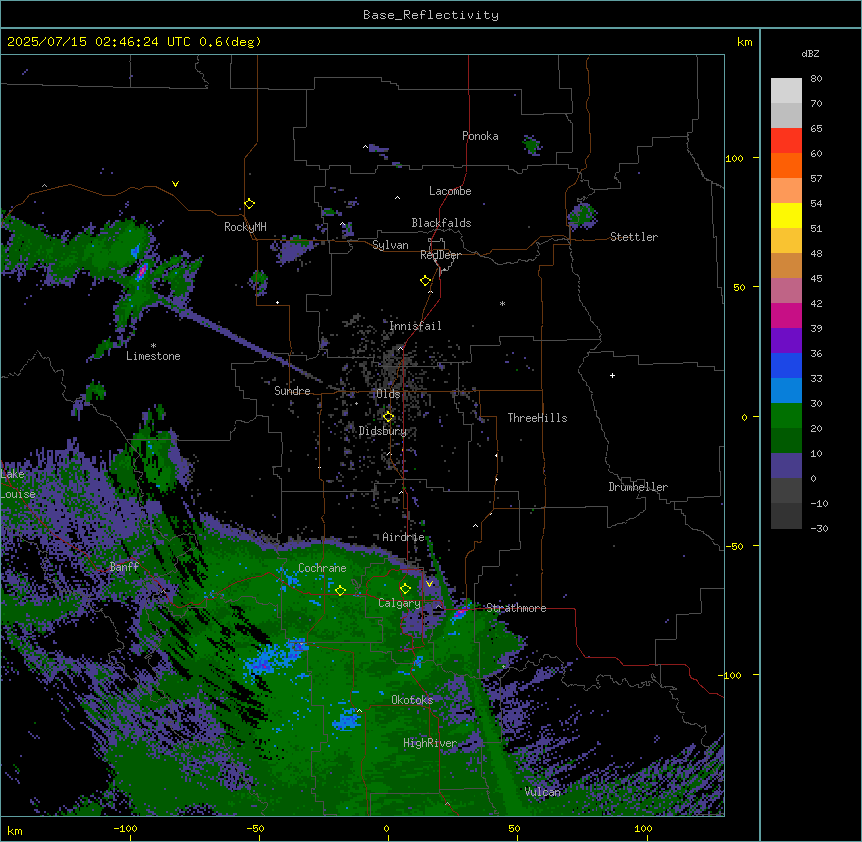Viewport: 862px width, 842px height.
Task: Click the HighRiver label
Action: 430,743
